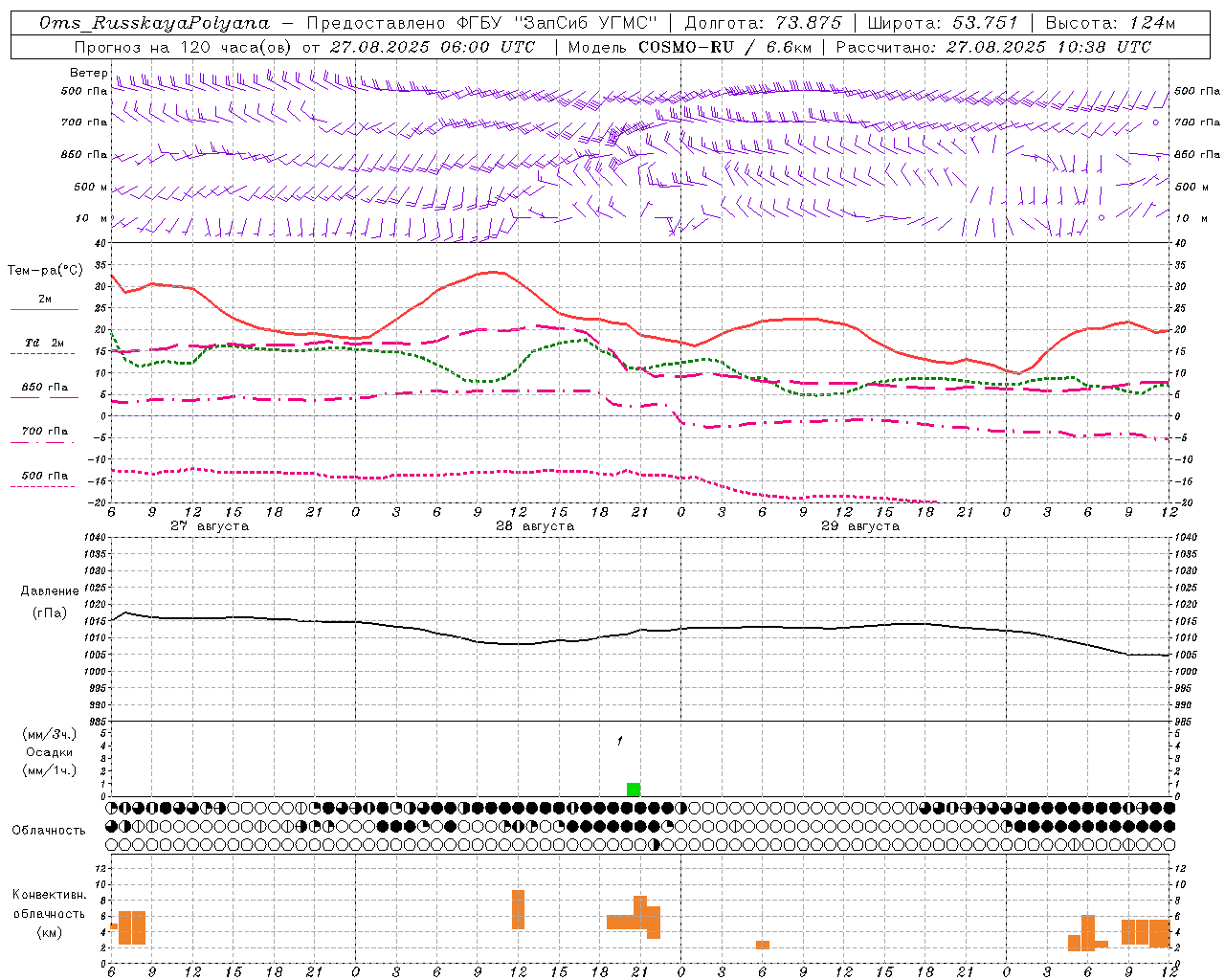Click the 29 августа date label
This screenshot has width=1225, height=980.
[860, 526]
